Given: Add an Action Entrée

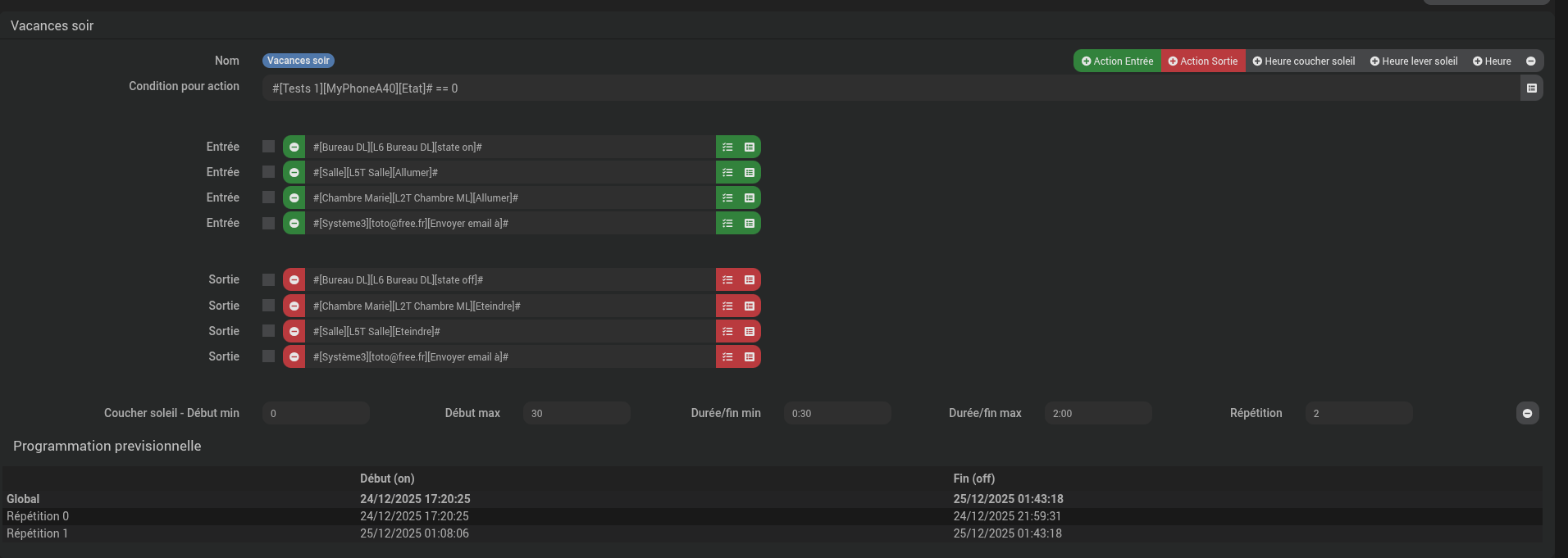Looking at the screenshot, I should pos(1117,61).
